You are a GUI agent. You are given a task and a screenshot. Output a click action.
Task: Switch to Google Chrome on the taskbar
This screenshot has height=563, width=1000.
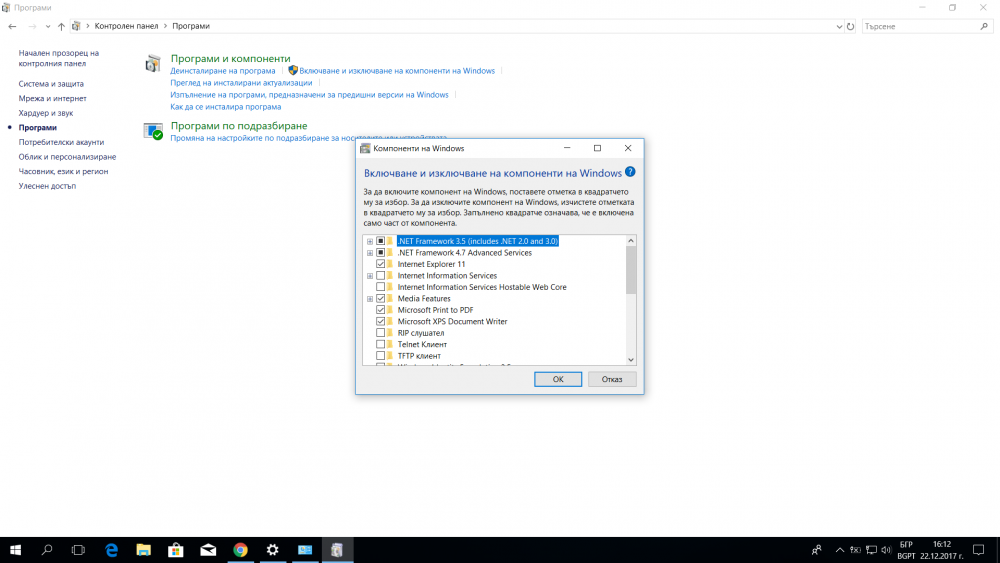tap(240, 550)
